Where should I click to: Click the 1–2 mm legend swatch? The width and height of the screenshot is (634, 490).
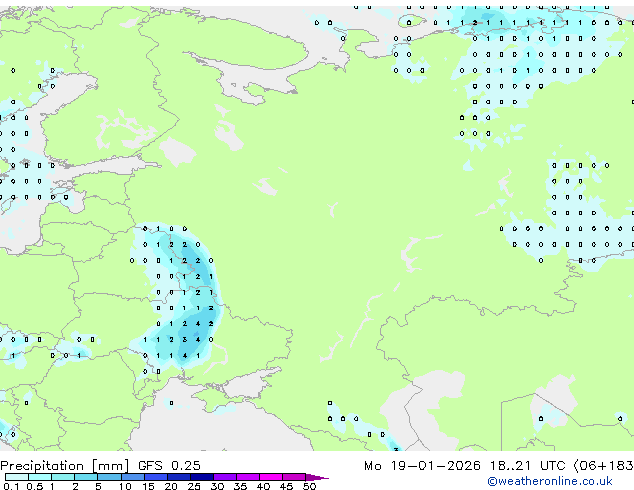(x=63, y=477)
